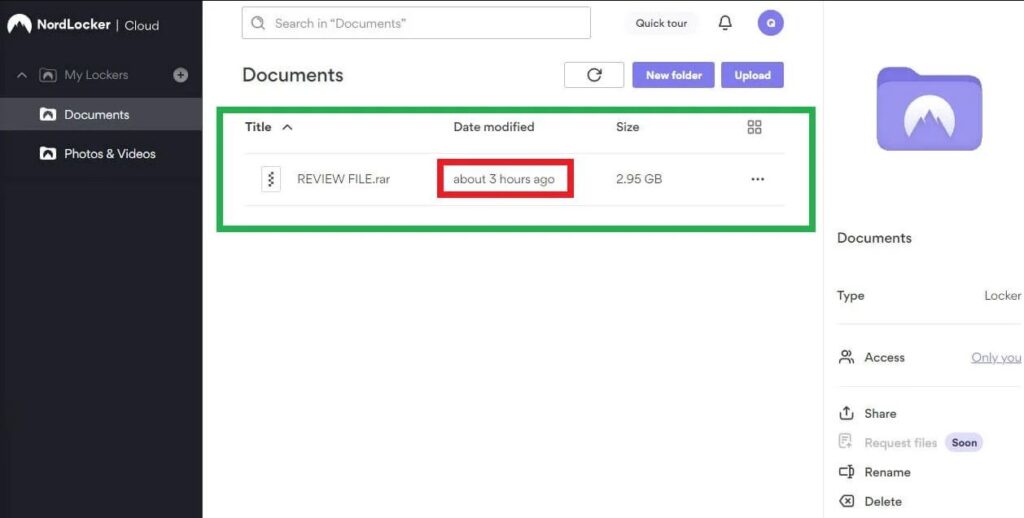Choose Delete in the details panel
1024x518 pixels.
tap(883, 502)
